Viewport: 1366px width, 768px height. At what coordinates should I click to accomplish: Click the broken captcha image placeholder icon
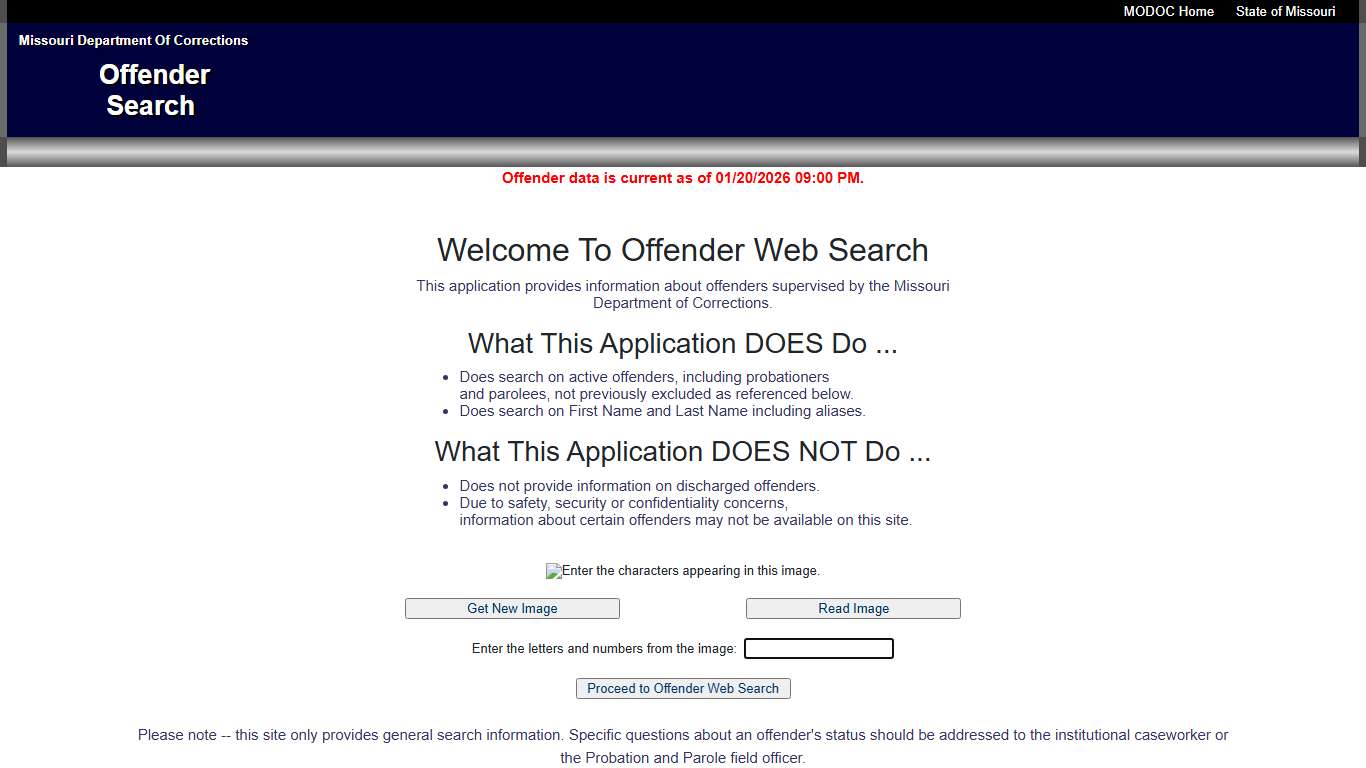pos(552,571)
